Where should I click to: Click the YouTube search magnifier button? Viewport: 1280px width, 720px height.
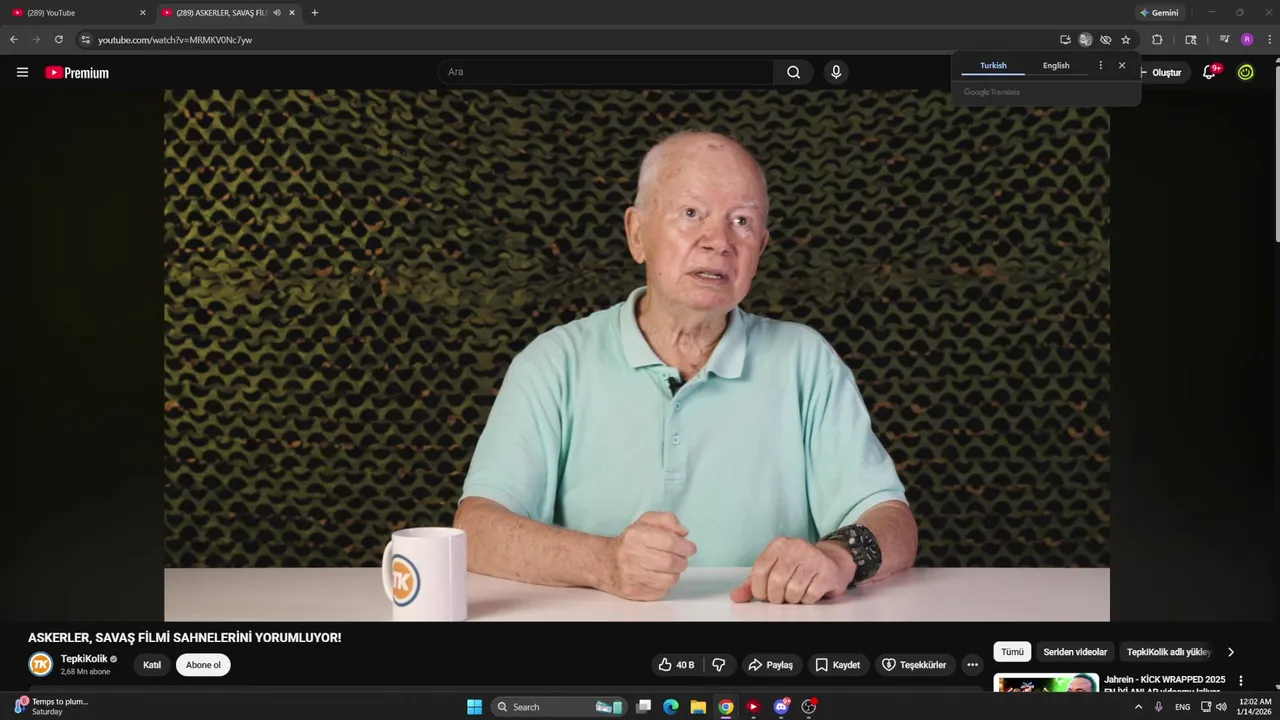pos(793,72)
